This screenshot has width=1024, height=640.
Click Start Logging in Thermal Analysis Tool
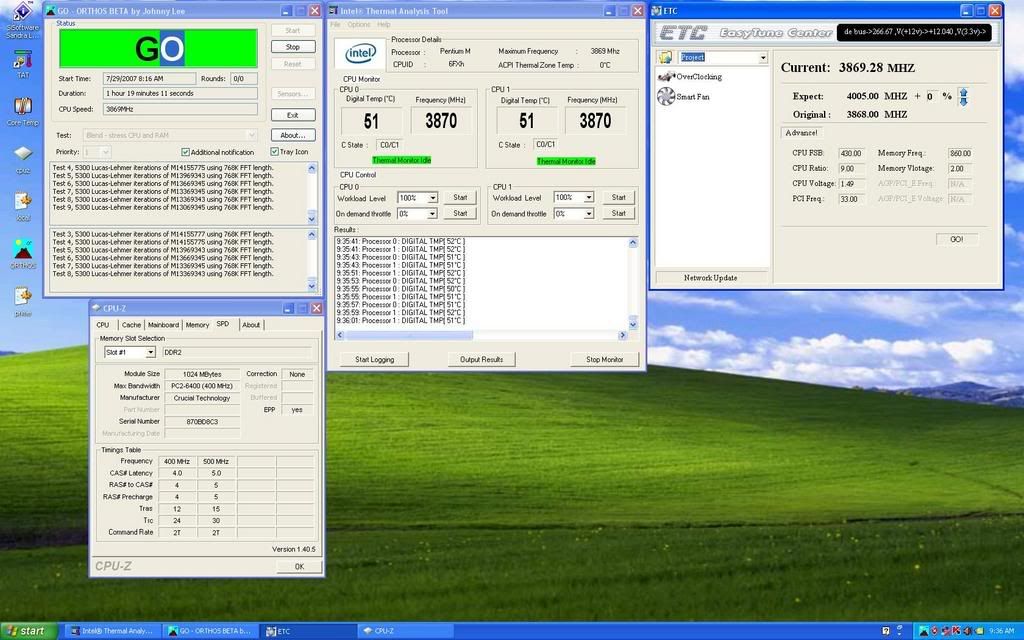coord(374,359)
